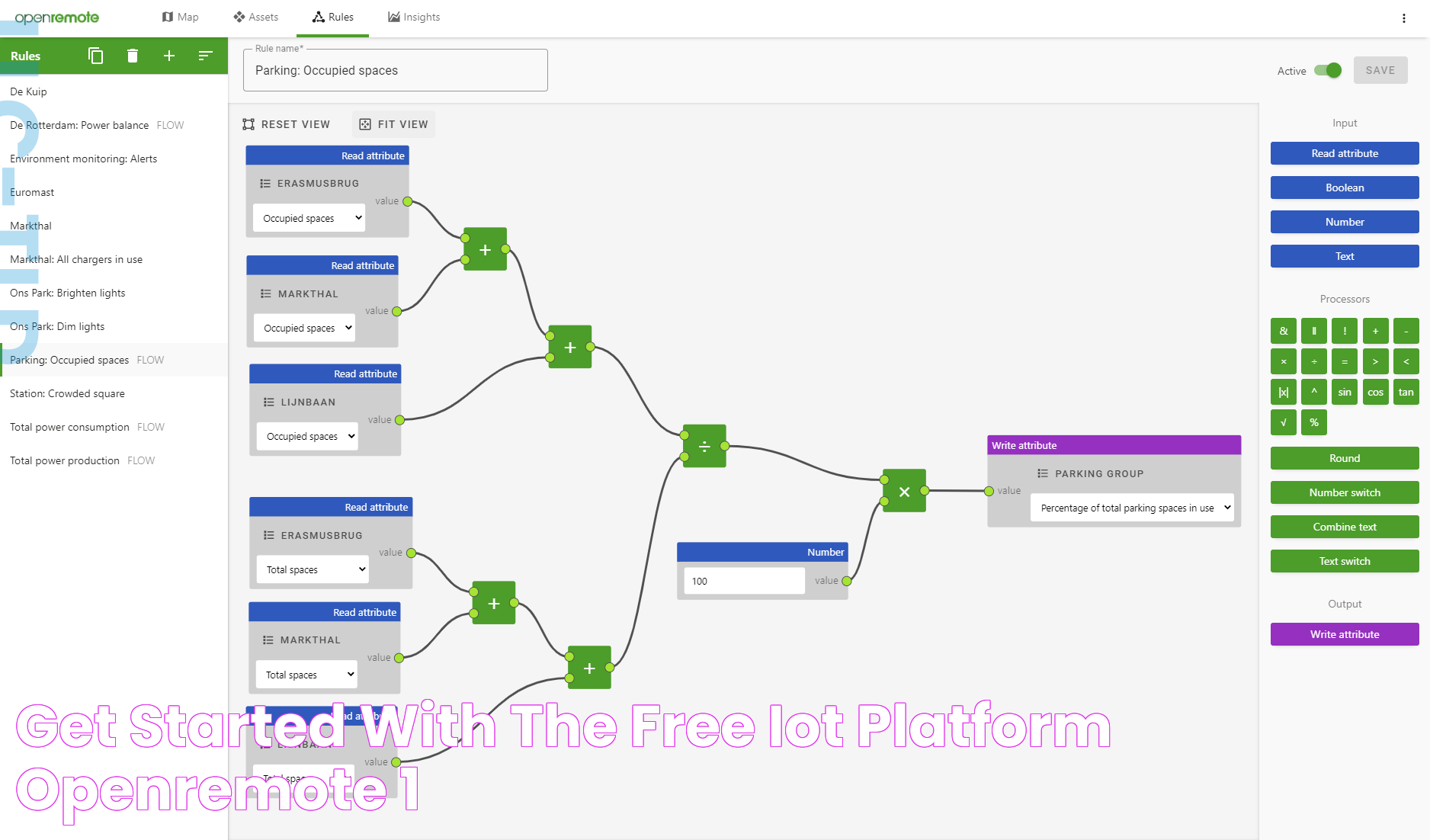Add the square root processor

coord(1284,422)
